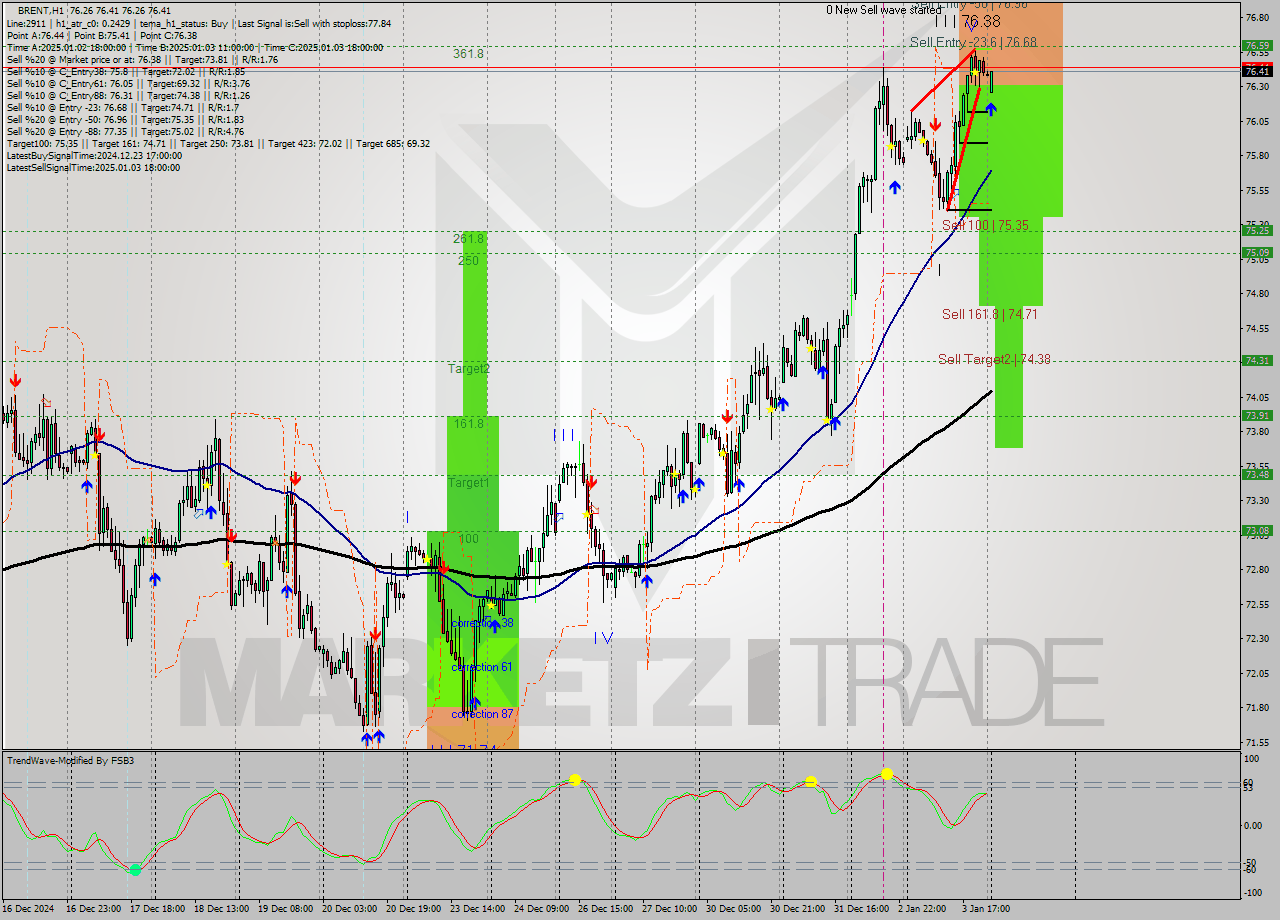Click the '30 Dec 21:00' time axis label
1280x920 pixels.
click(x=798, y=909)
